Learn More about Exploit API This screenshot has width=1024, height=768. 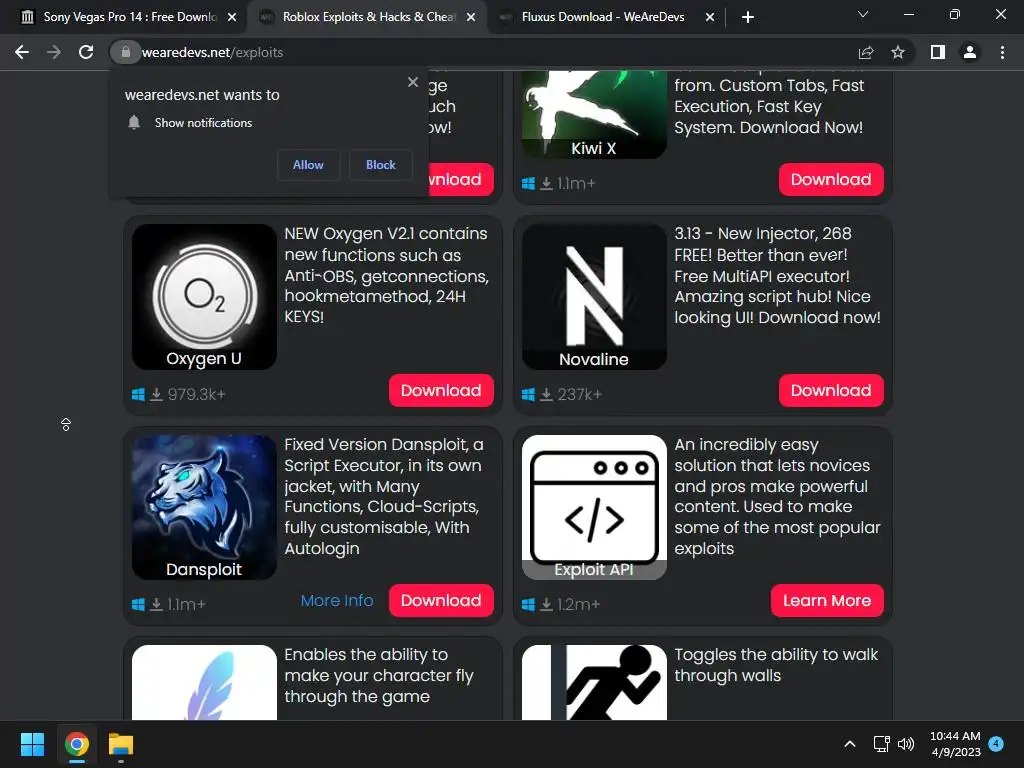point(827,600)
